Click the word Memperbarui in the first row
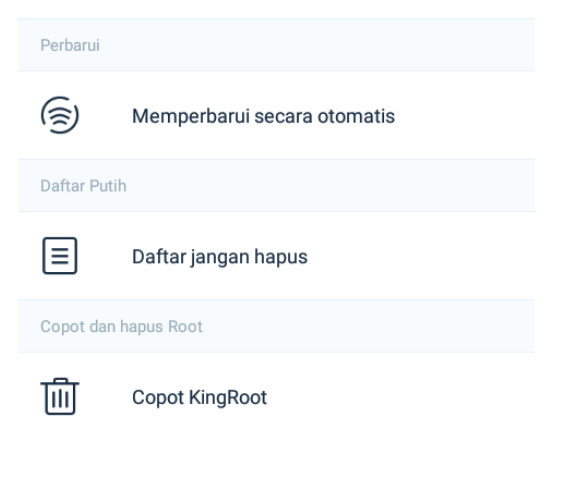This screenshot has height=483, width=577. click(191, 116)
